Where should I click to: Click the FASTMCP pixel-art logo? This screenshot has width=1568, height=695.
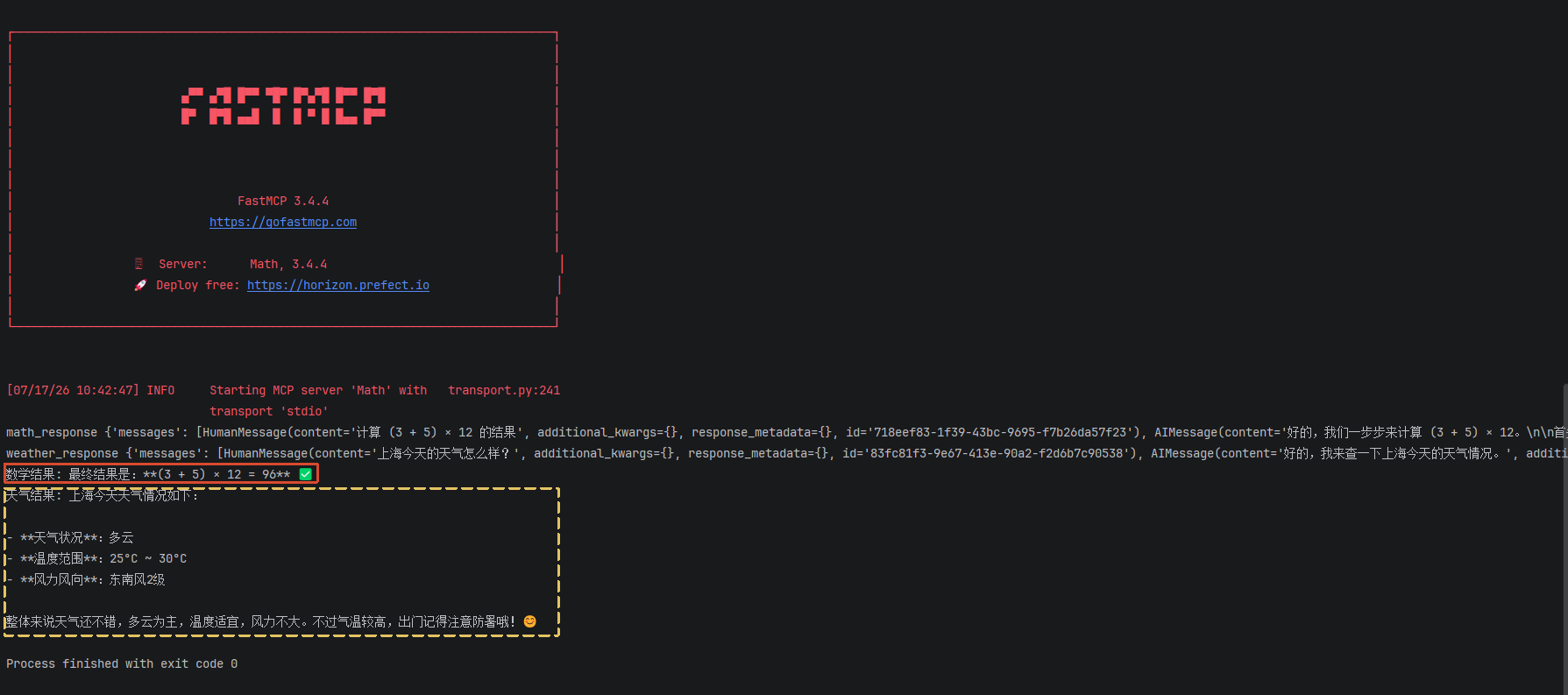click(x=283, y=105)
